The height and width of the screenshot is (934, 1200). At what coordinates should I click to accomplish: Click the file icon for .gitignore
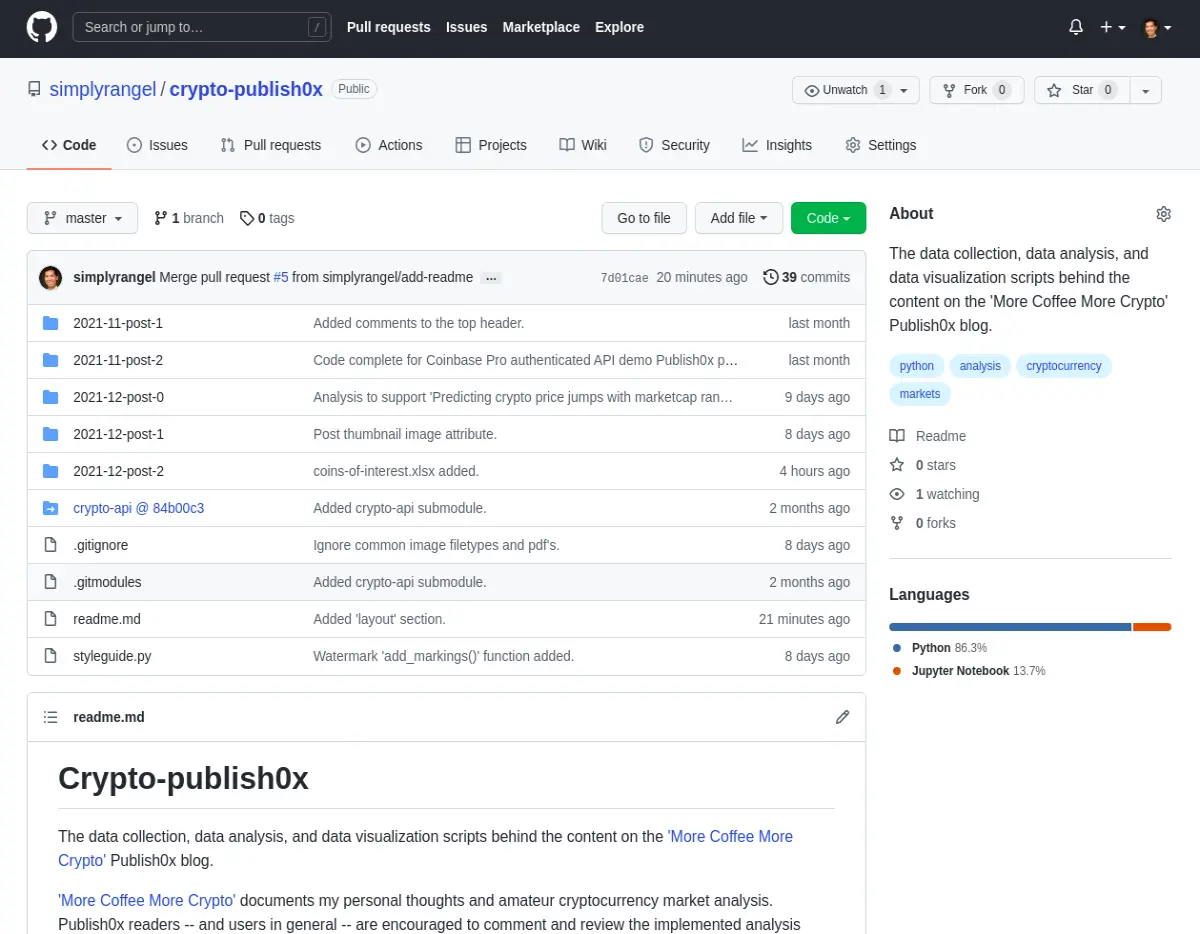pyautogui.click(x=51, y=545)
